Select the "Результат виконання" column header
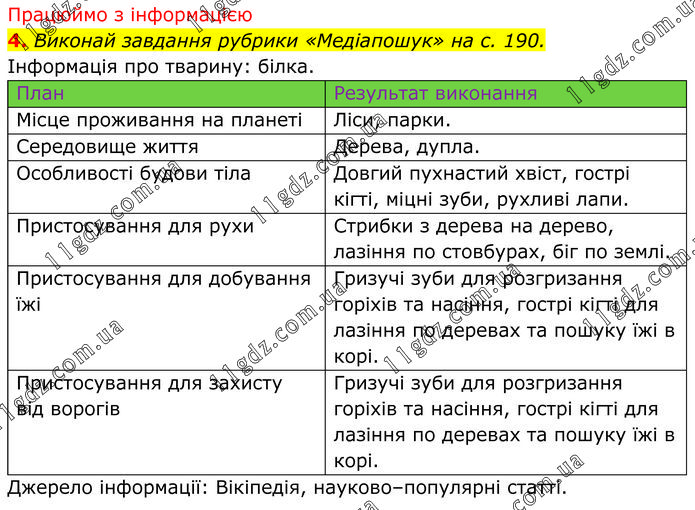 pos(435,94)
